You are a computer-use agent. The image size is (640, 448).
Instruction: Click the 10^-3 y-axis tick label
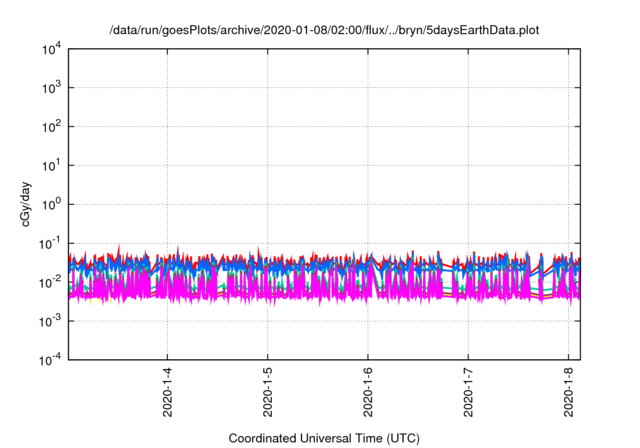click(x=50, y=321)
